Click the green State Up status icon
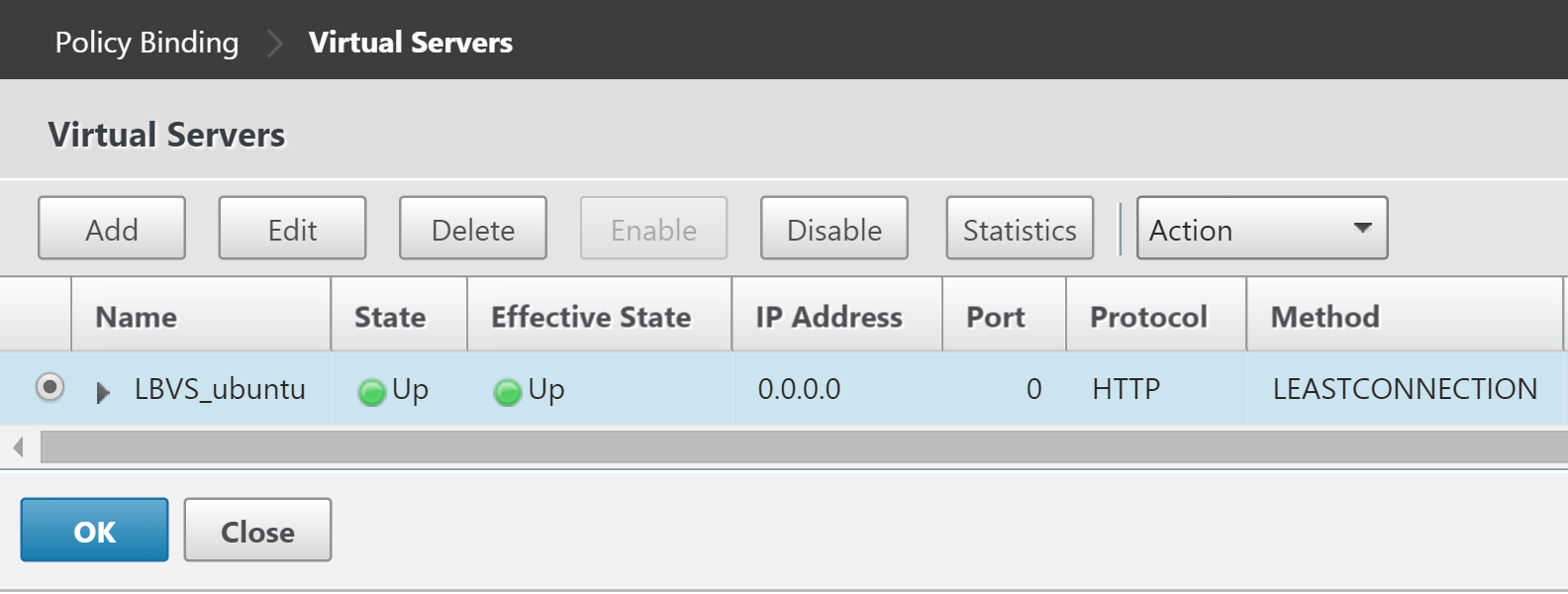1568x594 pixels. pos(372,393)
